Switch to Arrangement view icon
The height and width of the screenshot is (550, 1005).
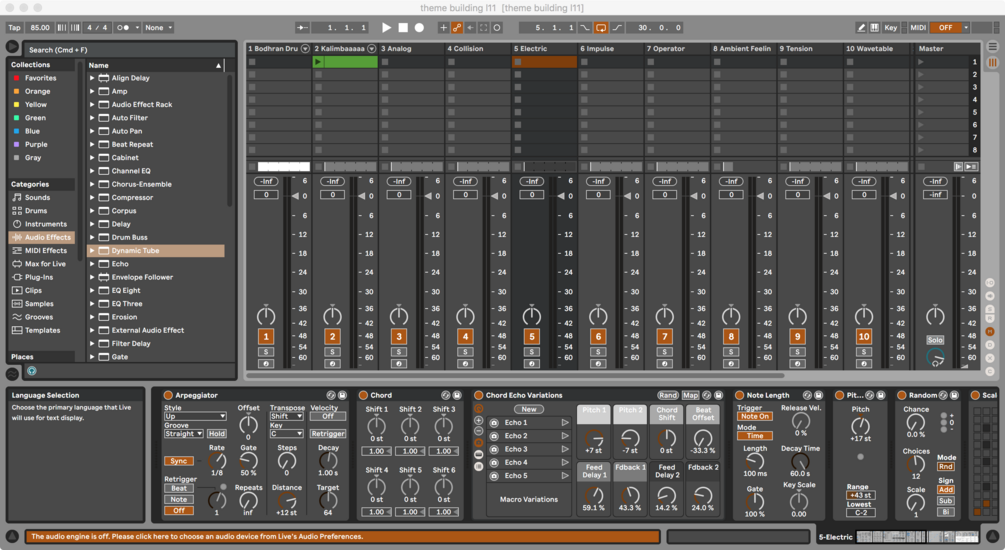(992, 46)
